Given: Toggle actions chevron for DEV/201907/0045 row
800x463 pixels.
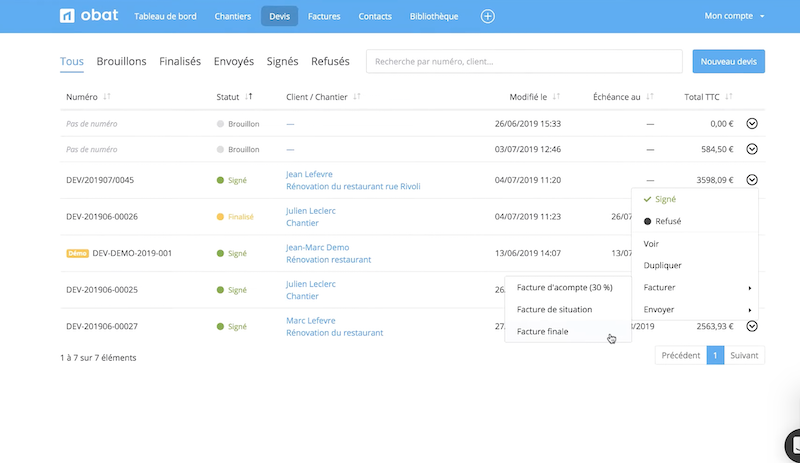Looking at the screenshot, I should pyautogui.click(x=752, y=180).
